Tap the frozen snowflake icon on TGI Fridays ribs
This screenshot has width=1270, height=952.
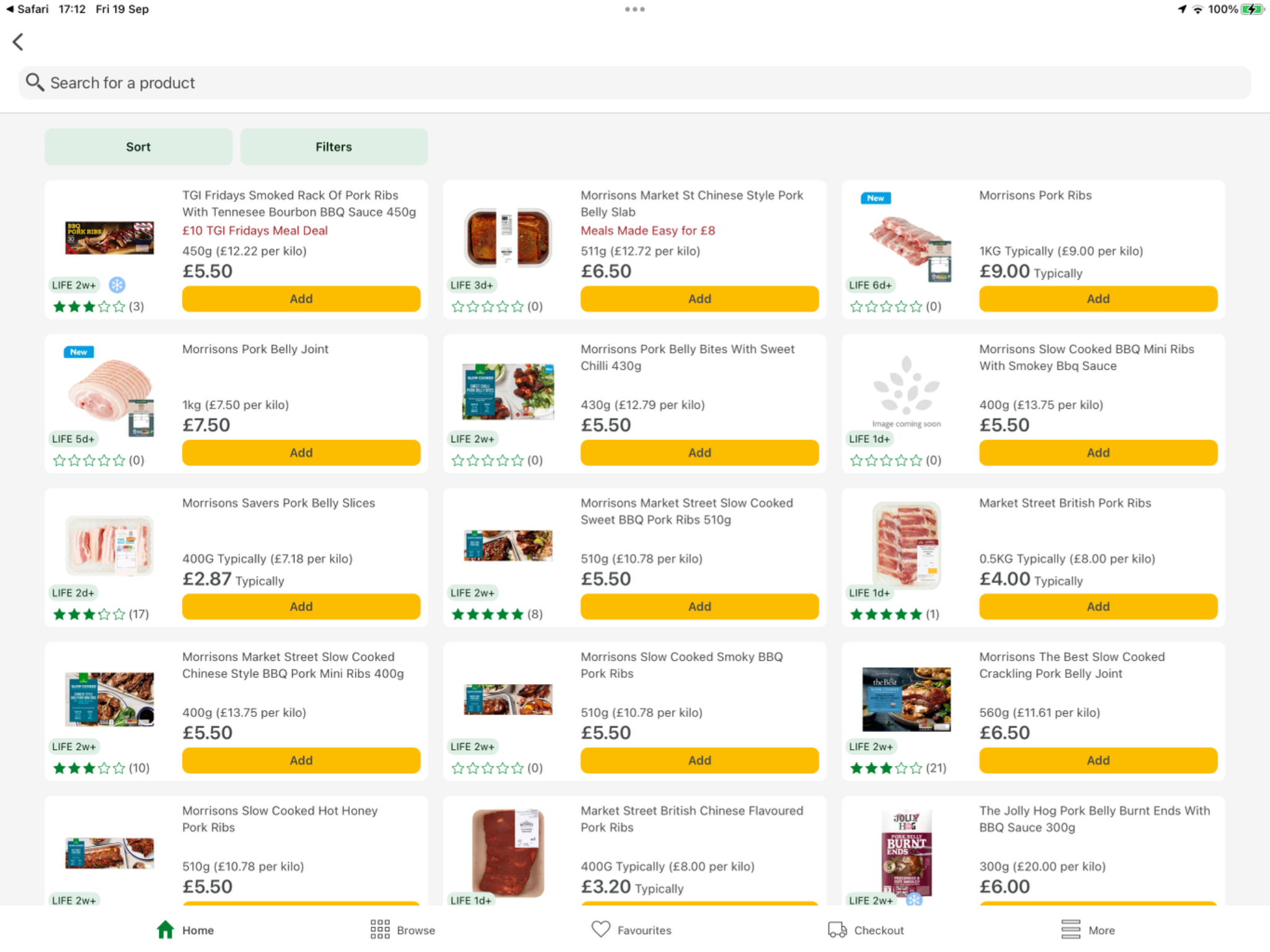117,285
